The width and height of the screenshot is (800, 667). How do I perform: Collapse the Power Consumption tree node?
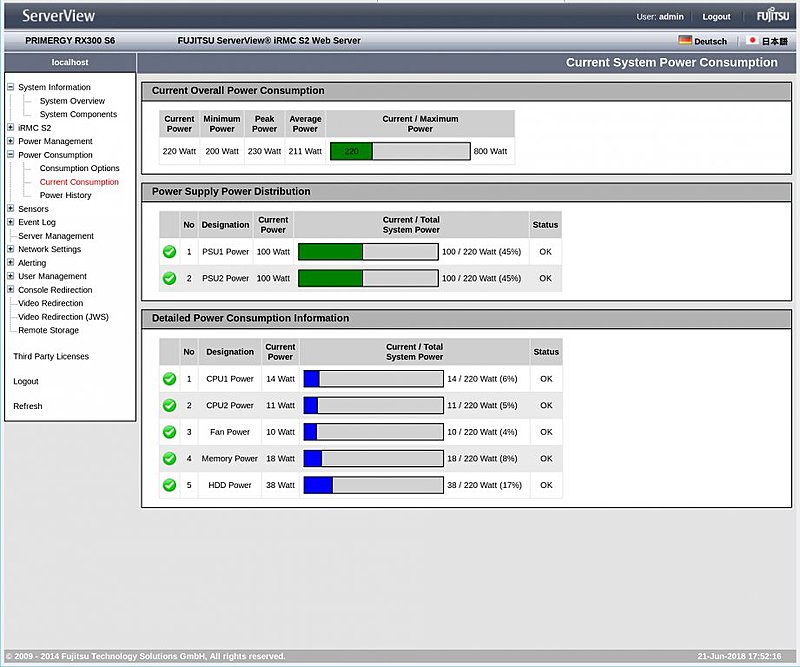pos(11,155)
